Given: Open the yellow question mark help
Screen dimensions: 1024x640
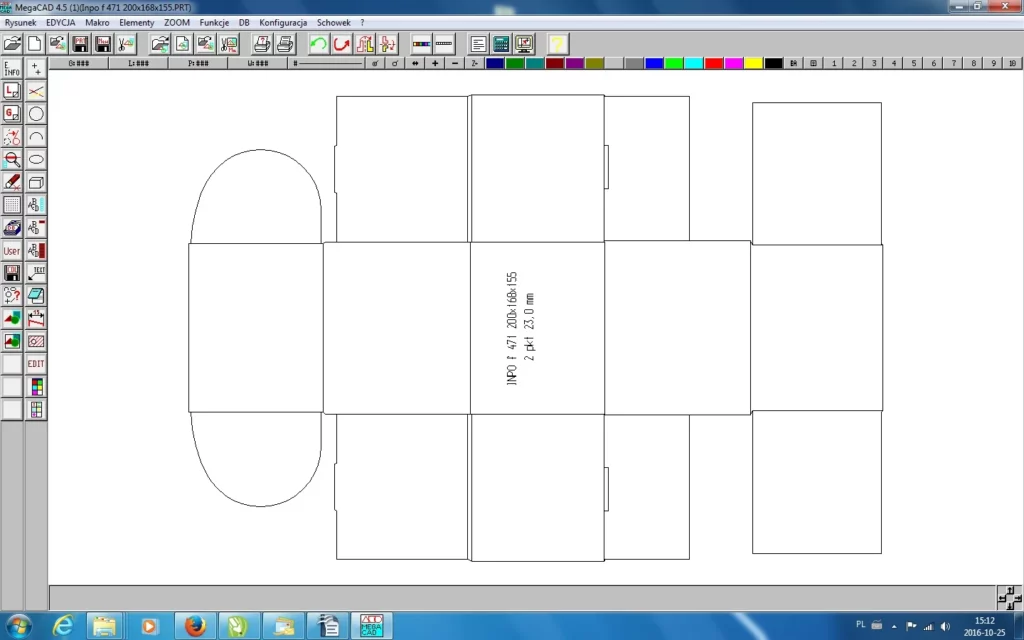Looking at the screenshot, I should 558,44.
